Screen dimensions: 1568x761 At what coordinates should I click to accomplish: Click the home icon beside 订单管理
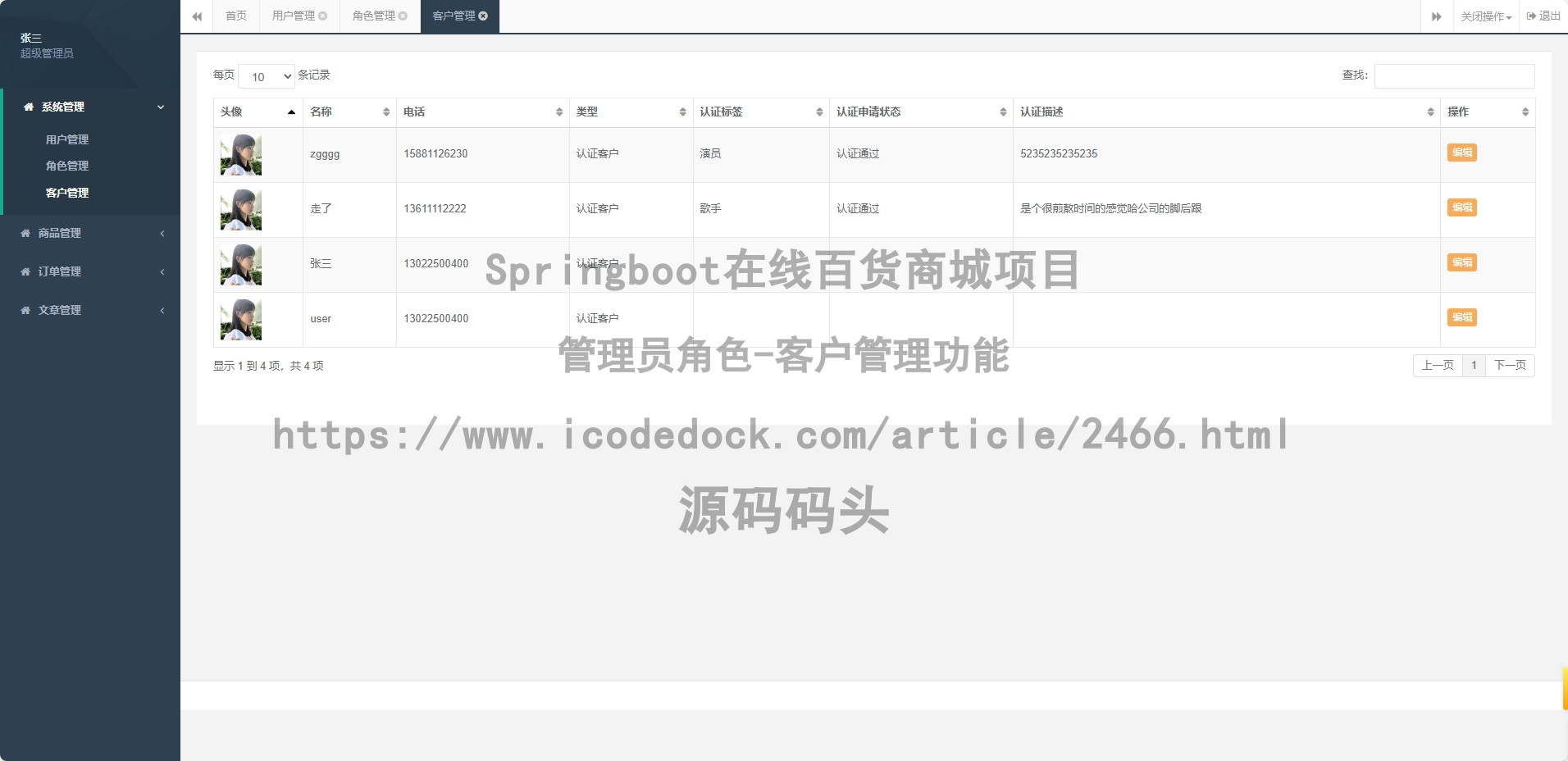click(x=25, y=272)
